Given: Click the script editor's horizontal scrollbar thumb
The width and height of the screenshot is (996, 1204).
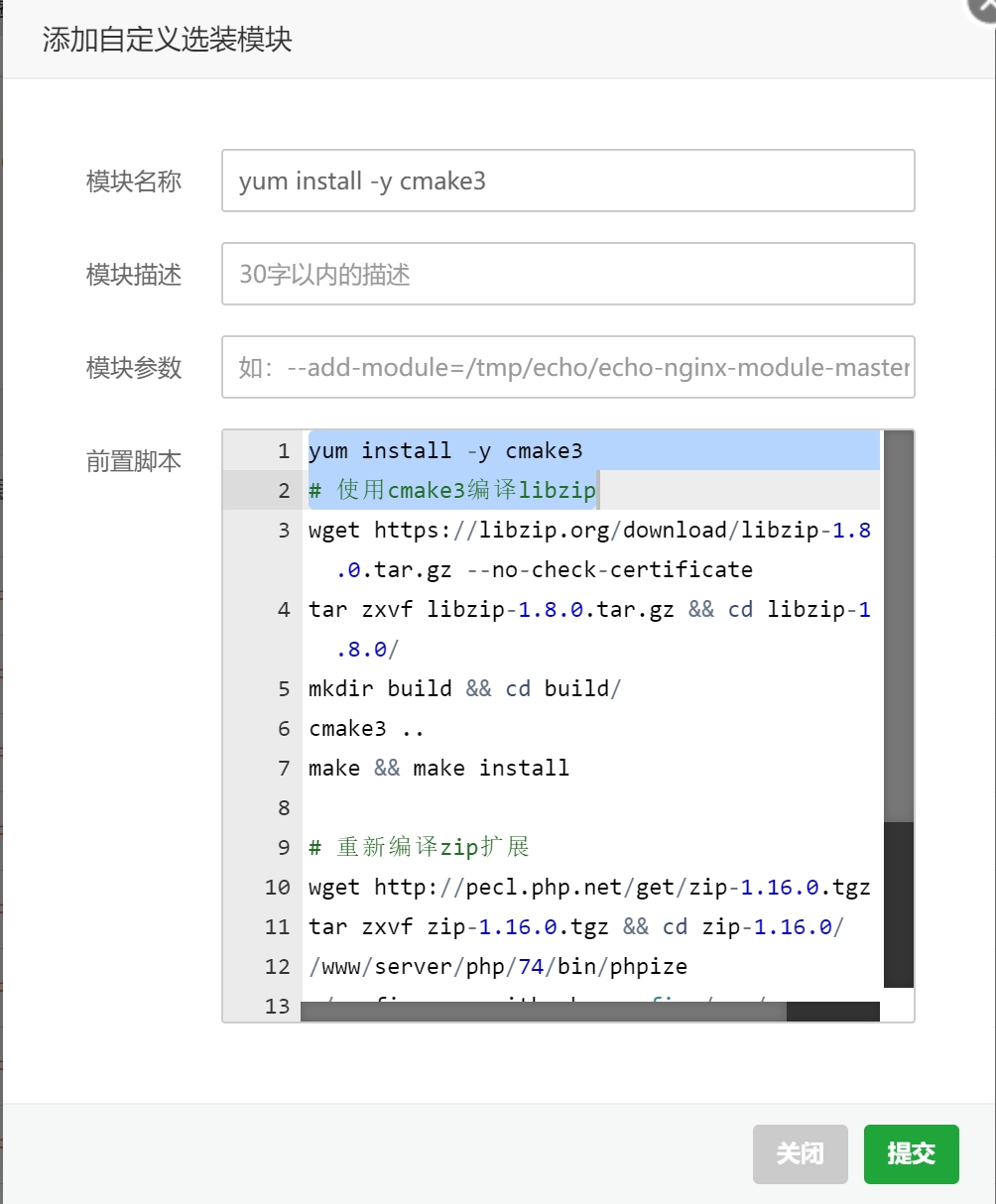Looking at the screenshot, I should pyautogui.click(x=543, y=1012).
